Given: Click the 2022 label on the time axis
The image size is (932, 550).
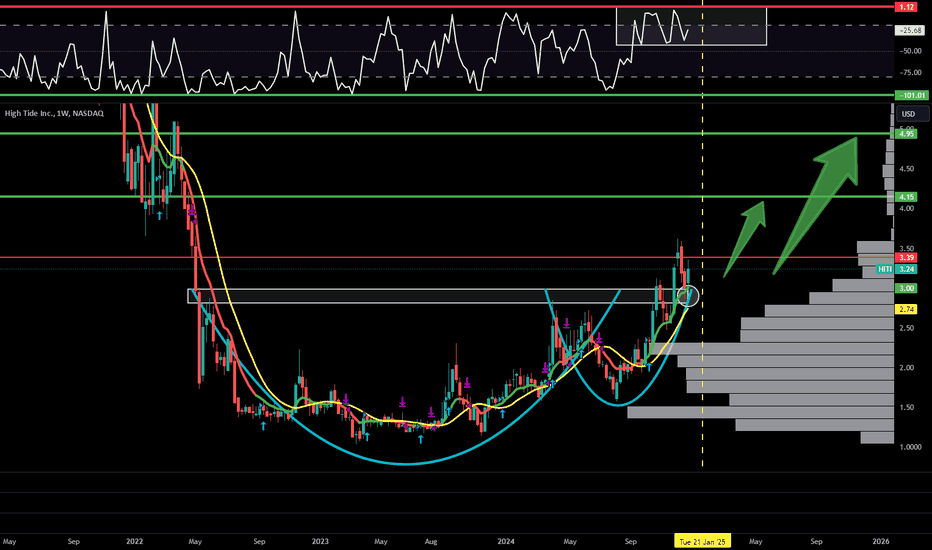Looking at the screenshot, I should coord(134,542).
